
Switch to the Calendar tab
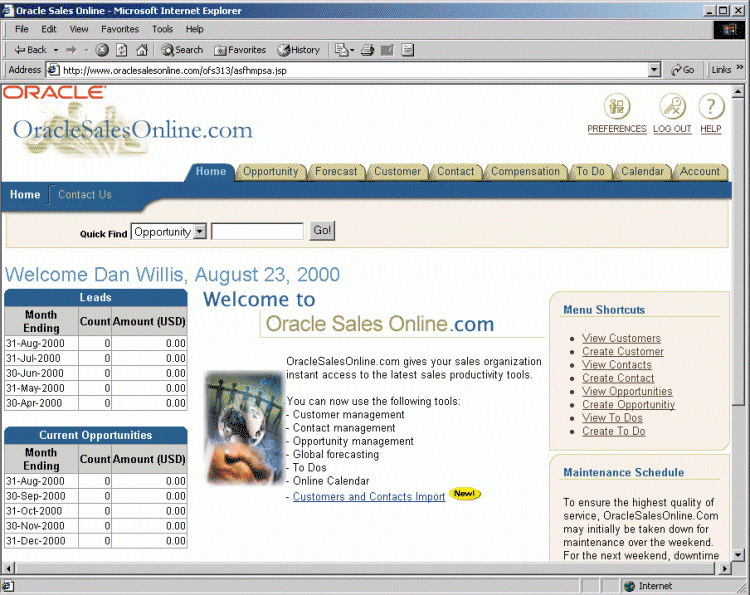click(x=642, y=171)
